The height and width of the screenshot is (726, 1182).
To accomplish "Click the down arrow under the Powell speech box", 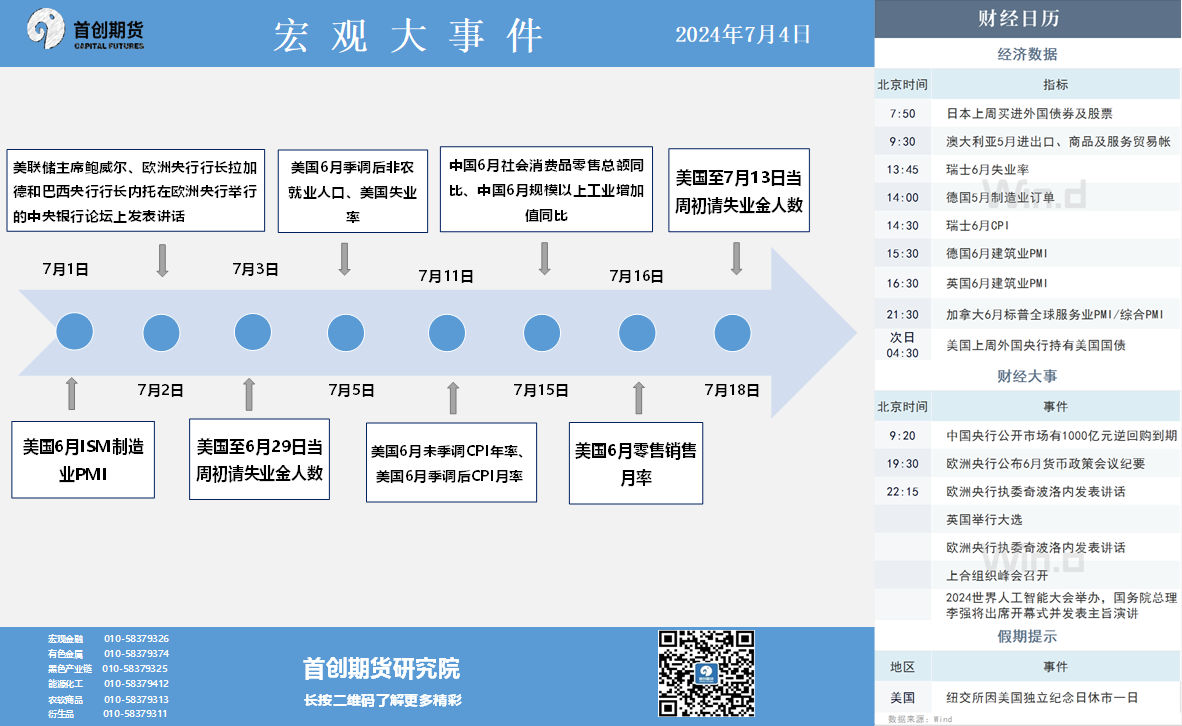I will pos(162,259).
